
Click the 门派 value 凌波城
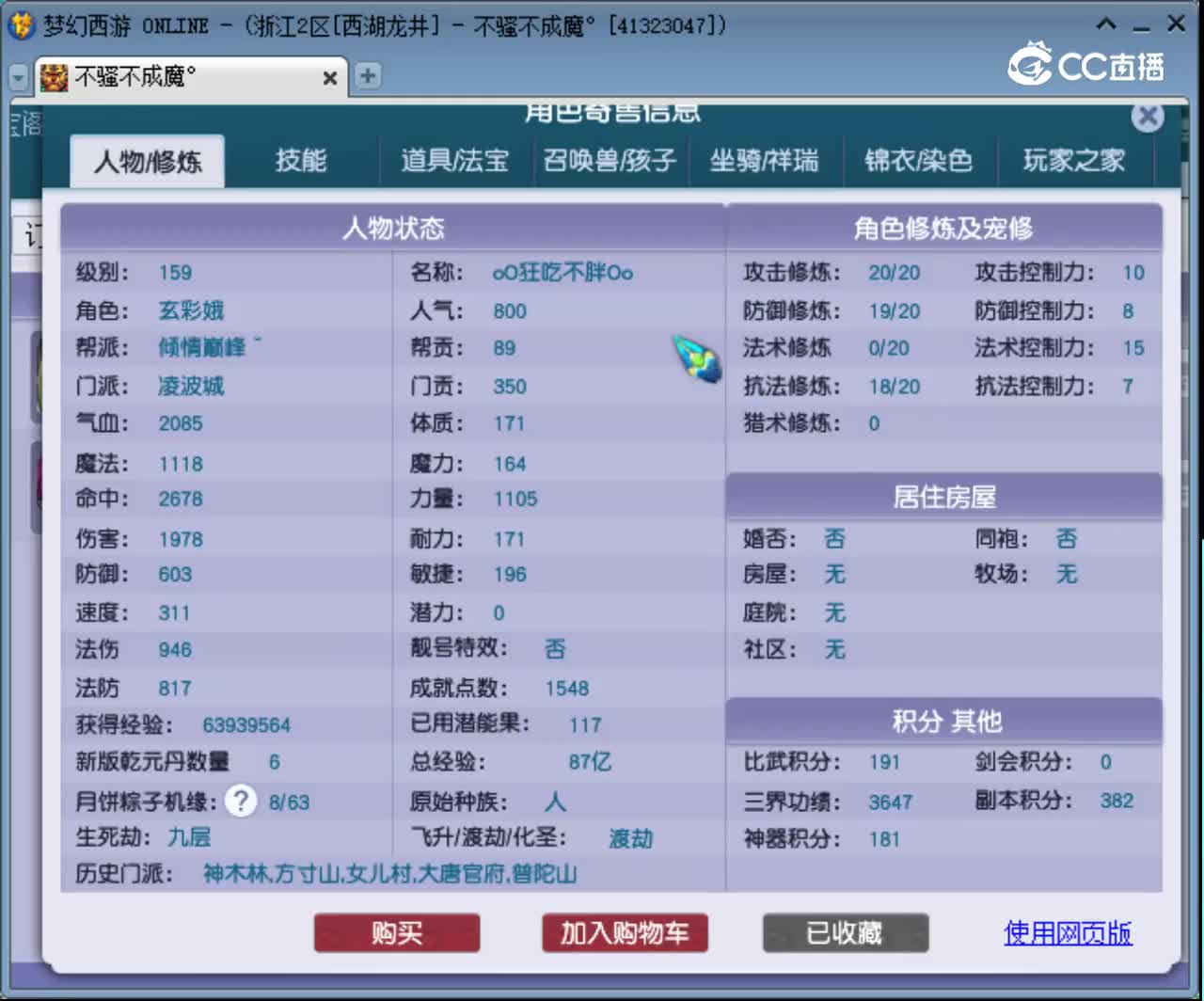tap(191, 386)
